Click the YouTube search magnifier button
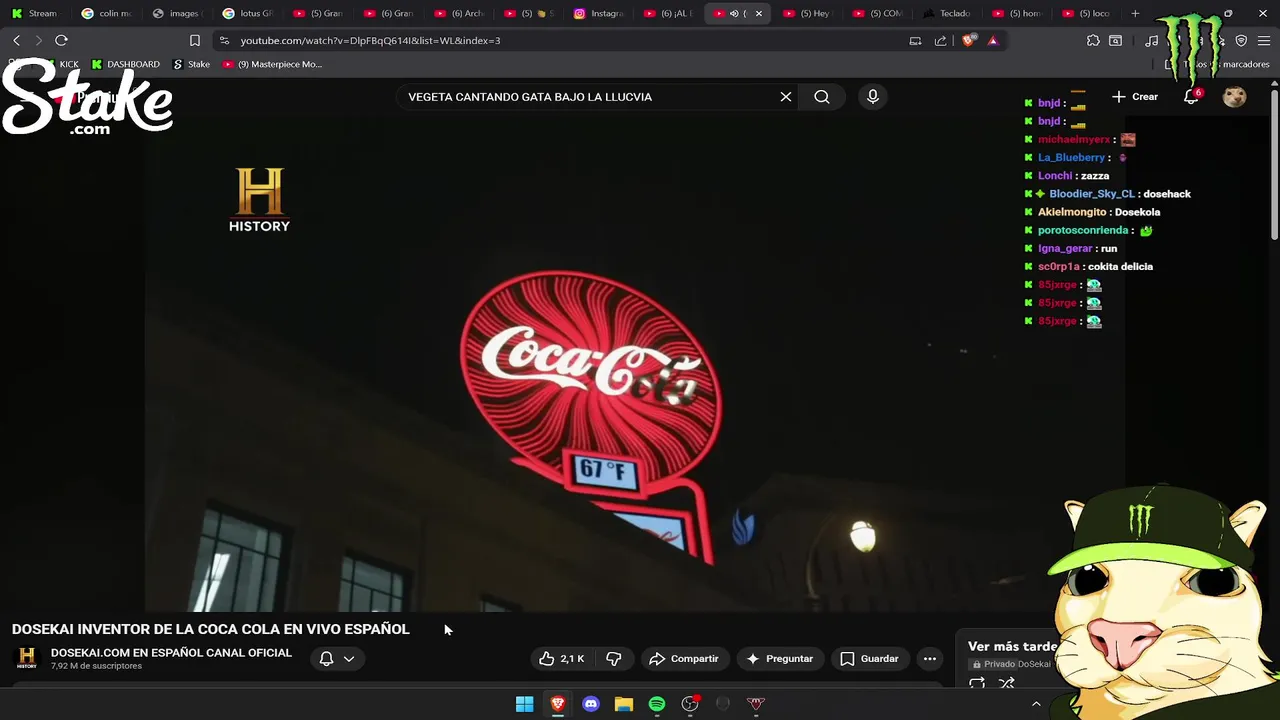1280x720 pixels. coord(822,97)
